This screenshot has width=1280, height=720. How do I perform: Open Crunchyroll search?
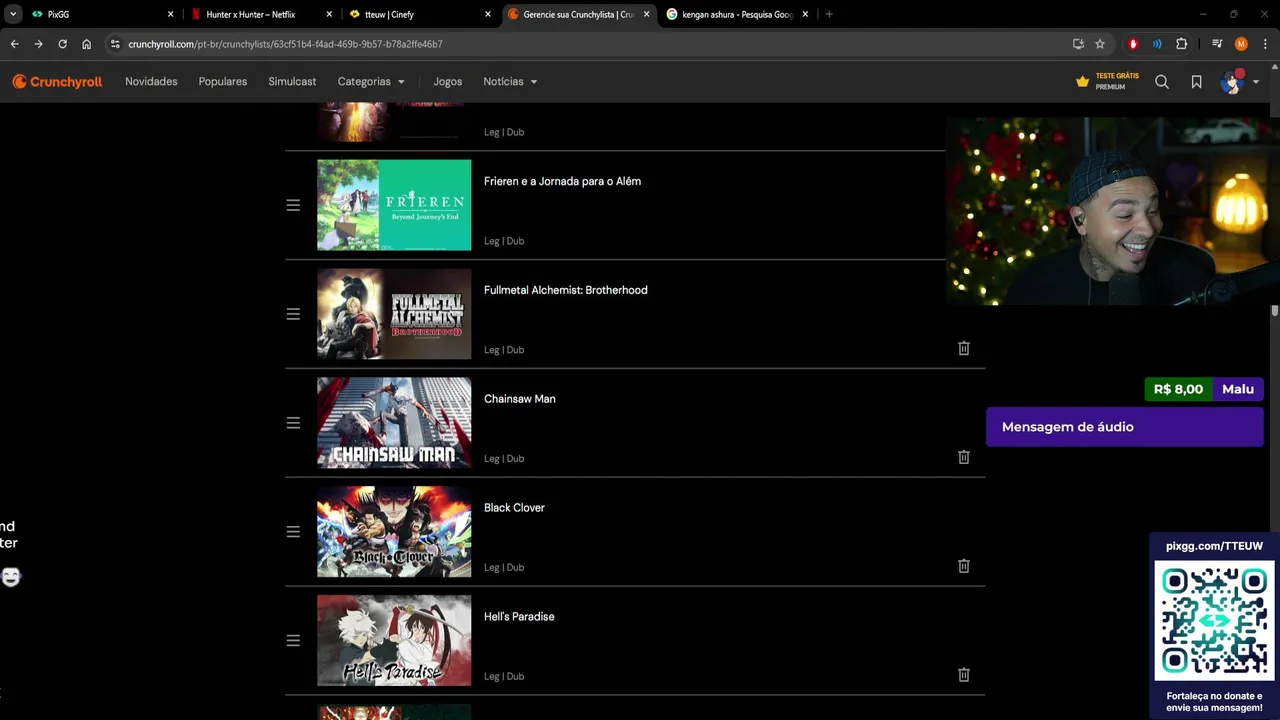tap(1162, 82)
